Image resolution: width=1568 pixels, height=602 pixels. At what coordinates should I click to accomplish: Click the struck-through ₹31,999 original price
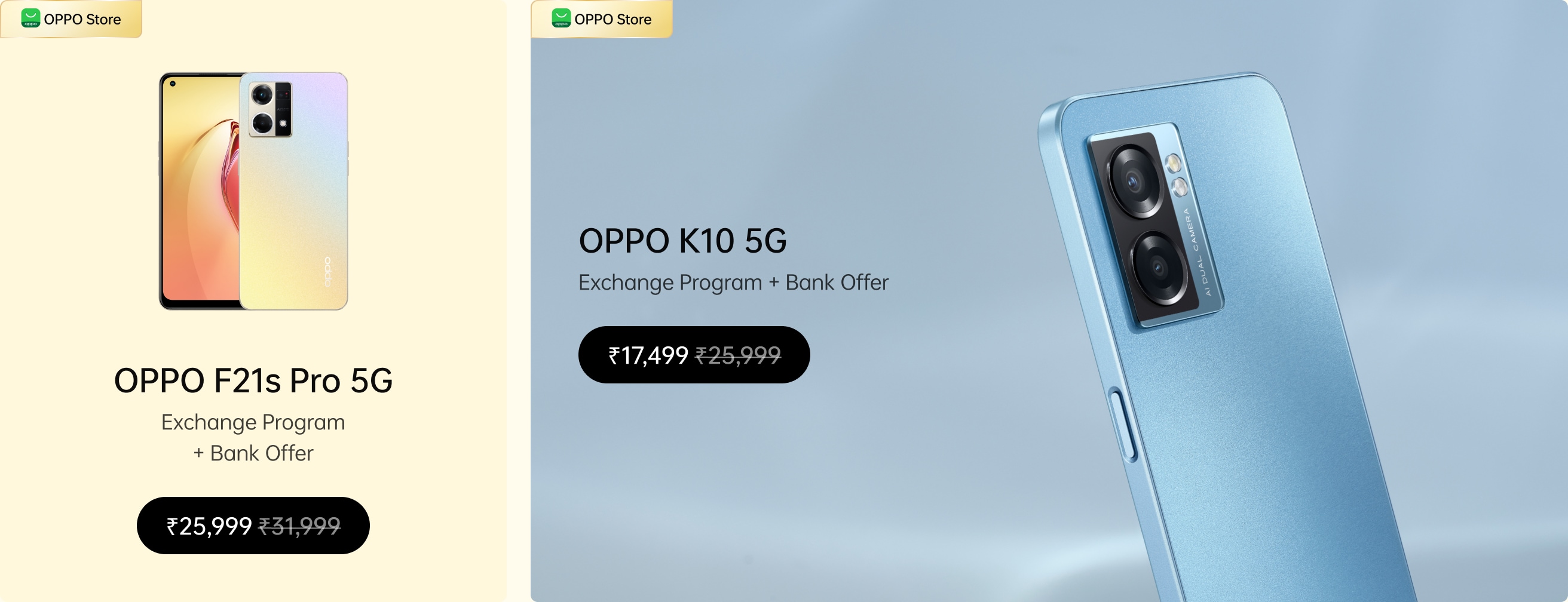point(299,526)
